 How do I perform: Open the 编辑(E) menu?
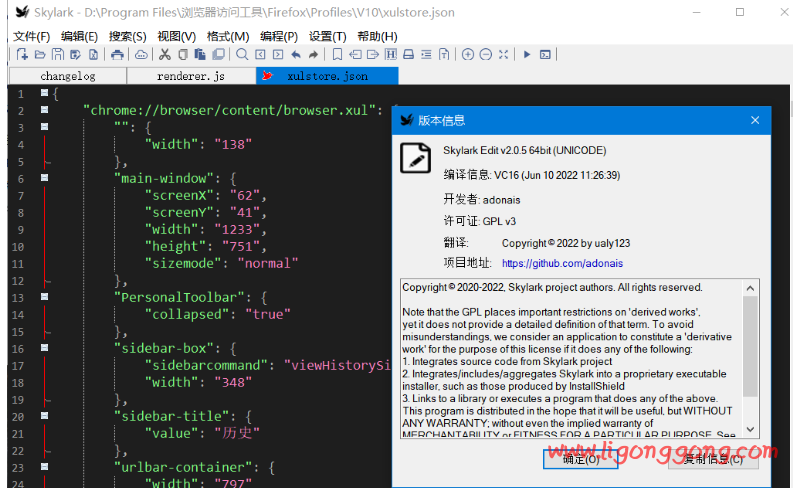79,36
